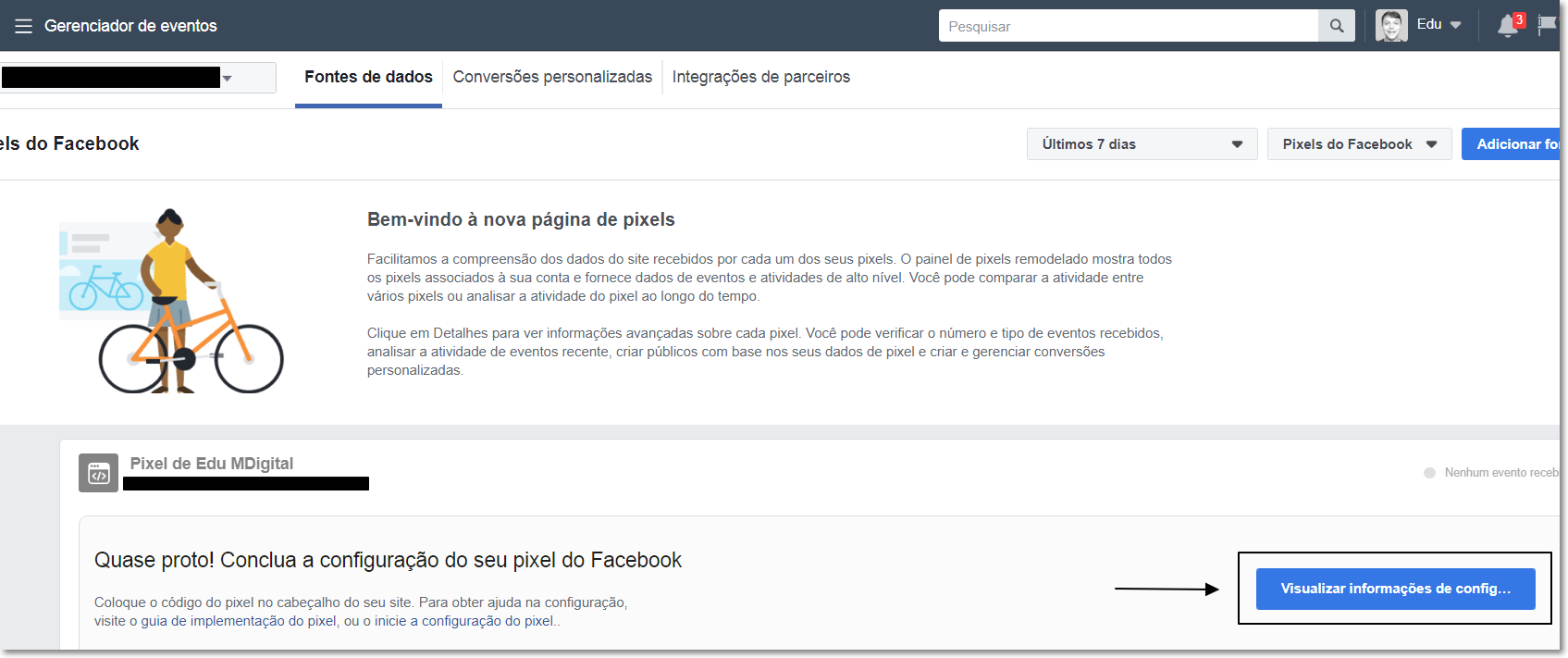1568x658 pixels.
Task: Open the Pixels do Facebook filter dropdown
Action: [1359, 144]
